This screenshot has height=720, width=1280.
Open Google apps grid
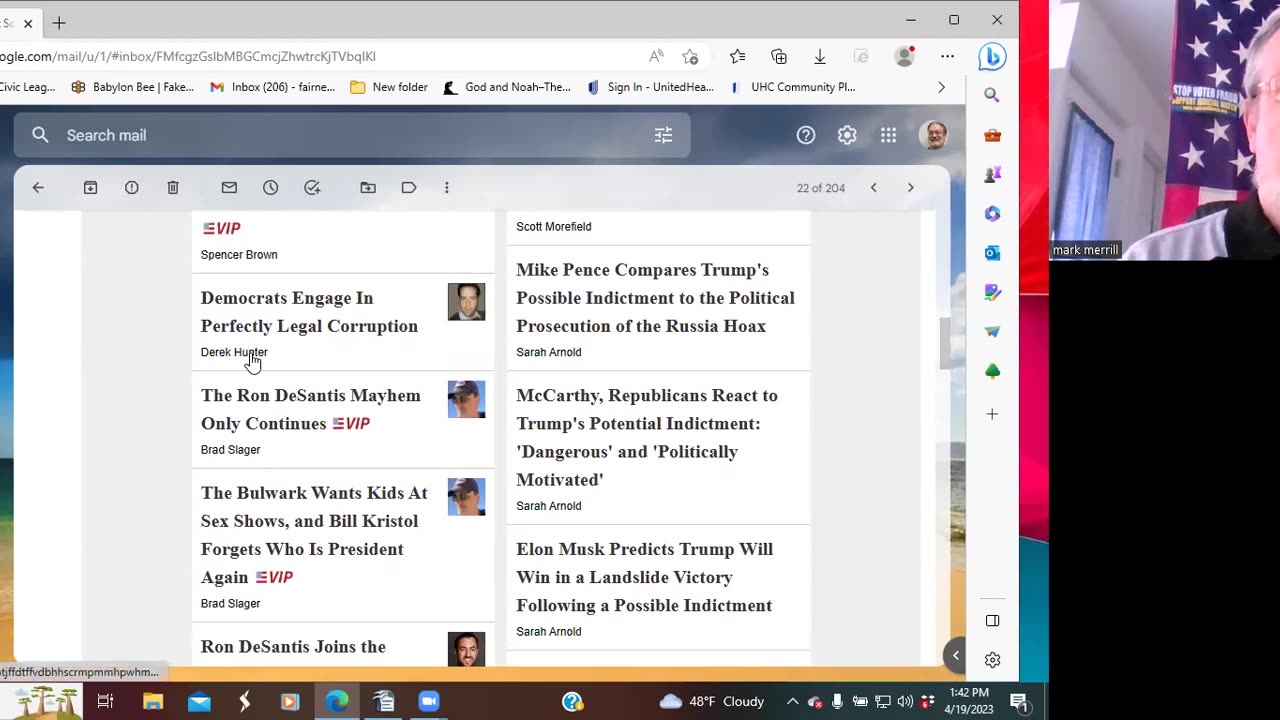[888, 135]
